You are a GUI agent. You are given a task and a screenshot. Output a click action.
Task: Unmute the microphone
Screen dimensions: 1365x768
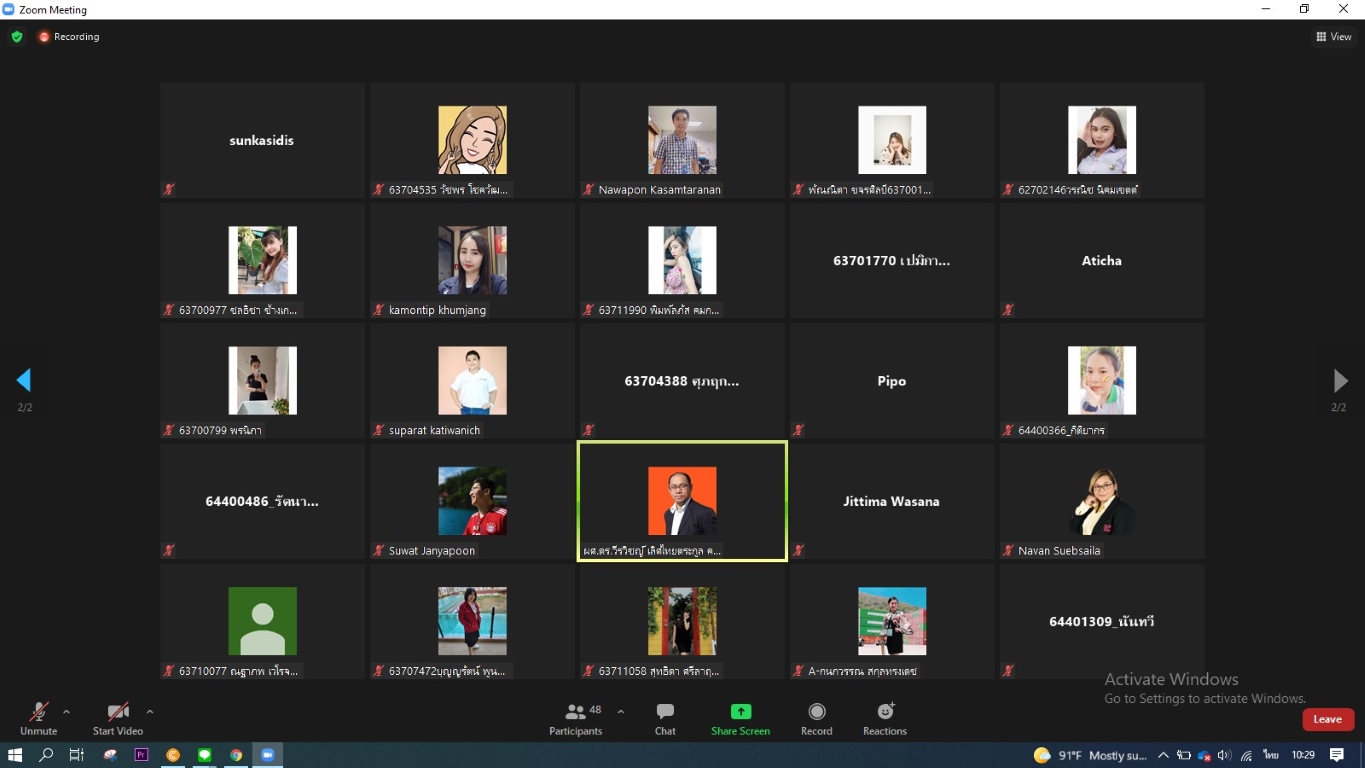click(x=38, y=718)
